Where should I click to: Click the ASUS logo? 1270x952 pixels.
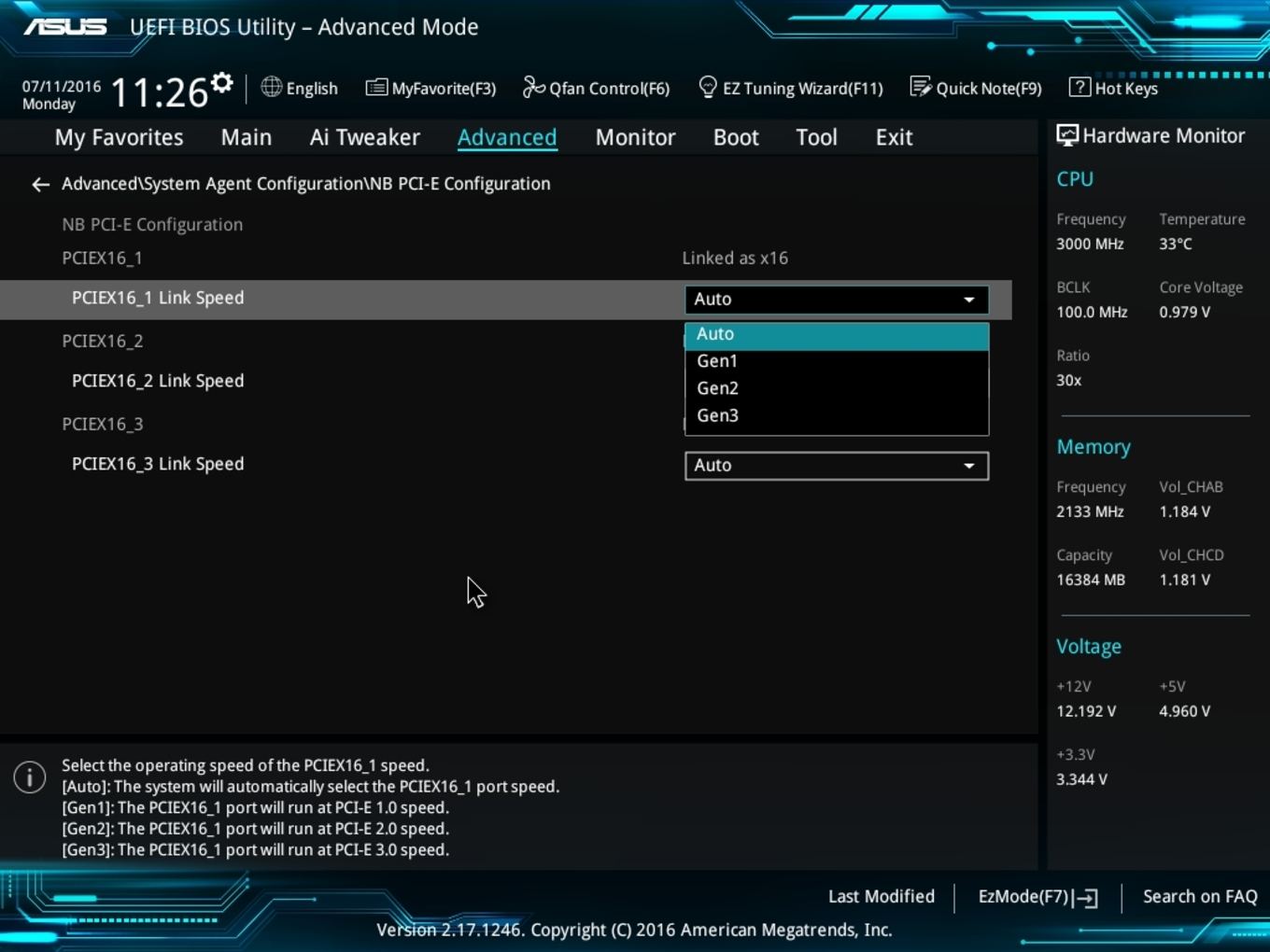coord(65,26)
